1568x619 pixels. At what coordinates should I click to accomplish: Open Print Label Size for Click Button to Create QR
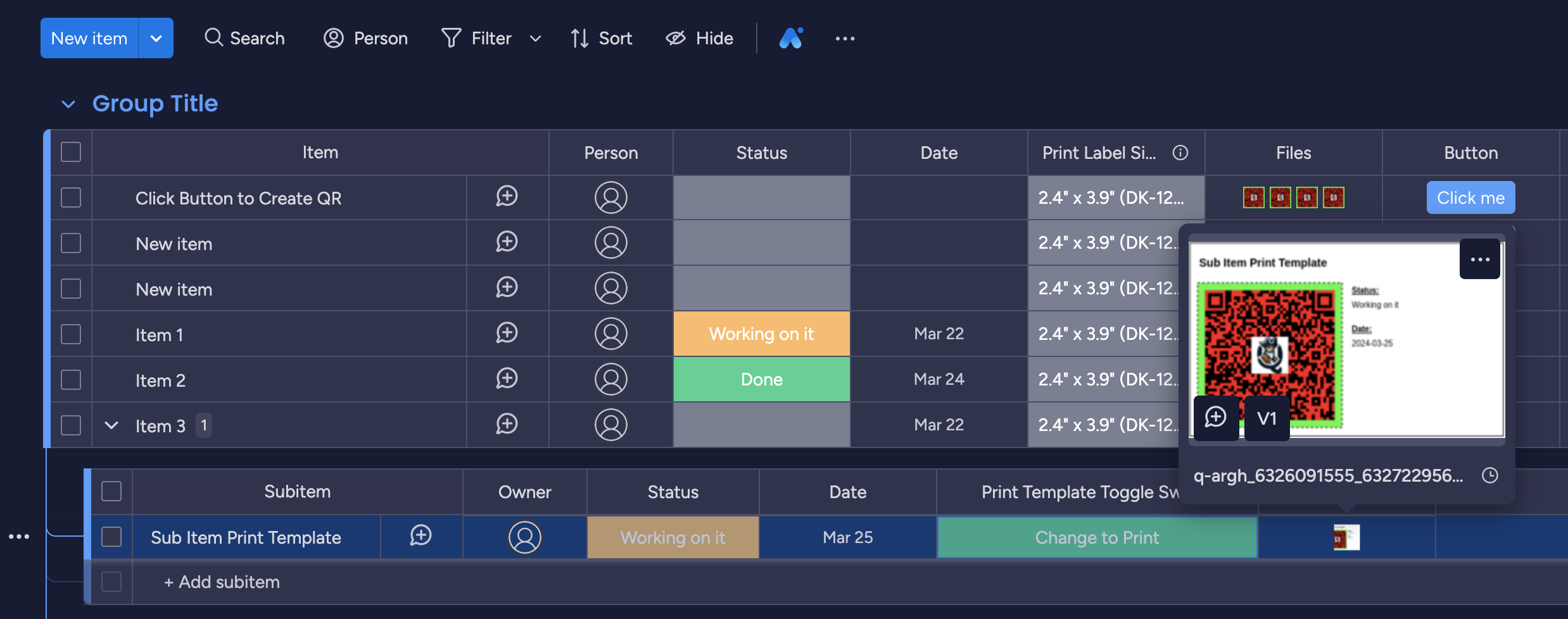pos(1116,197)
